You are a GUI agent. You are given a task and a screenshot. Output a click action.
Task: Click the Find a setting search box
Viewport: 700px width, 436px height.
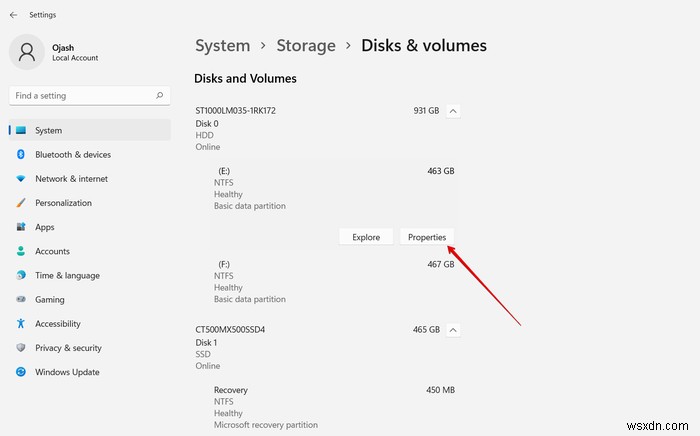(82, 96)
